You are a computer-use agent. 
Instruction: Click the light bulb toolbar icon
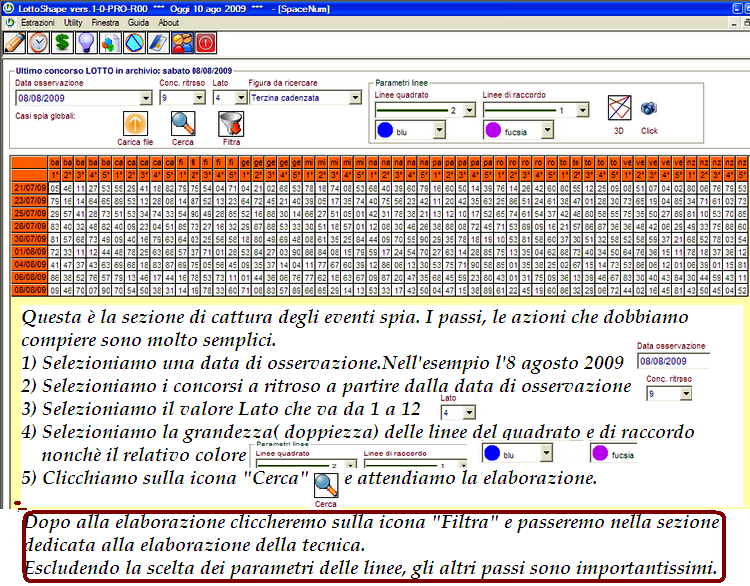(86, 43)
